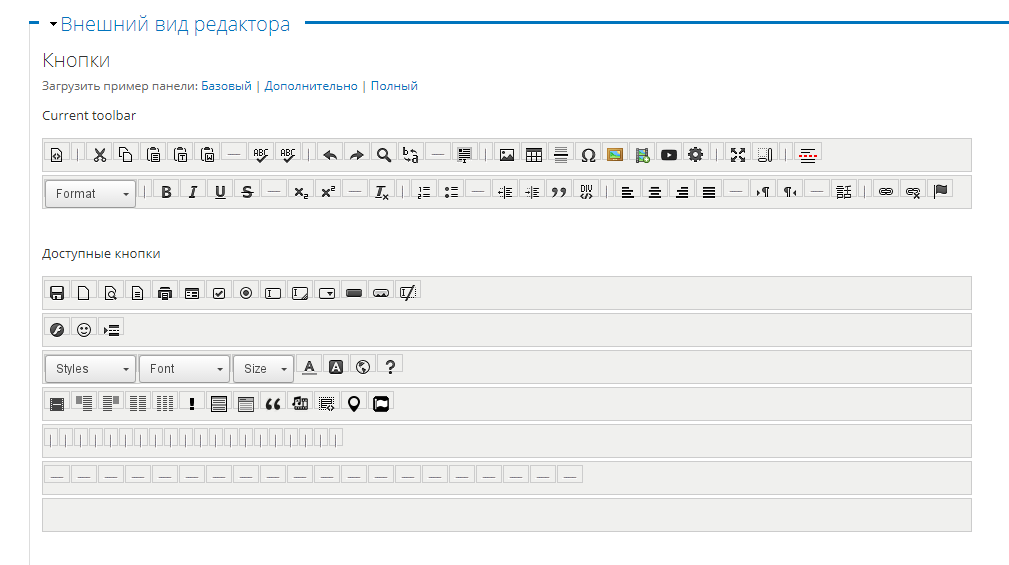Load the Базовый toolbar sample
The width and height of the screenshot is (1009, 565).
[x=227, y=86]
